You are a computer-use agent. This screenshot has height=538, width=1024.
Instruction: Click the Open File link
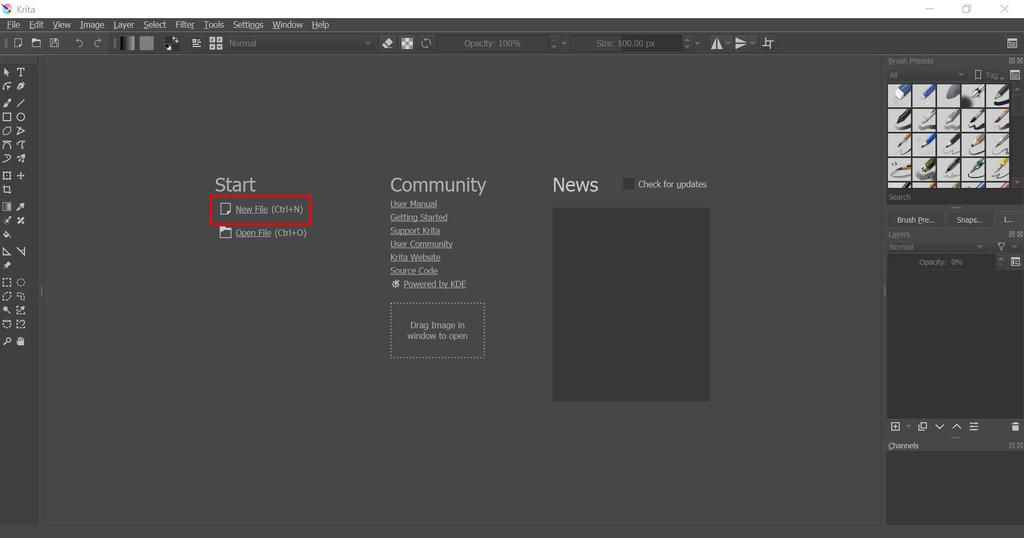click(x=253, y=233)
